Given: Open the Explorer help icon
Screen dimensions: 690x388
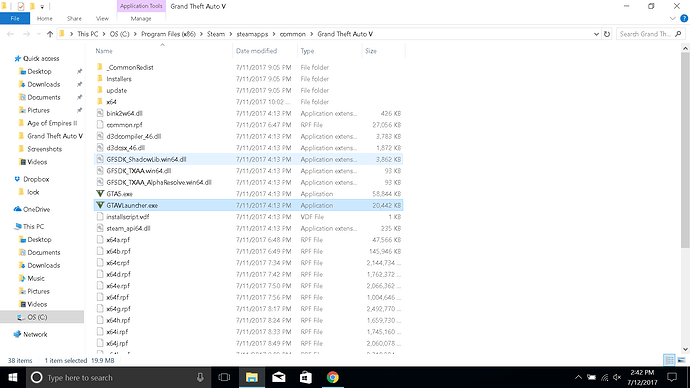Looking at the screenshot, I should click(684, 18).
